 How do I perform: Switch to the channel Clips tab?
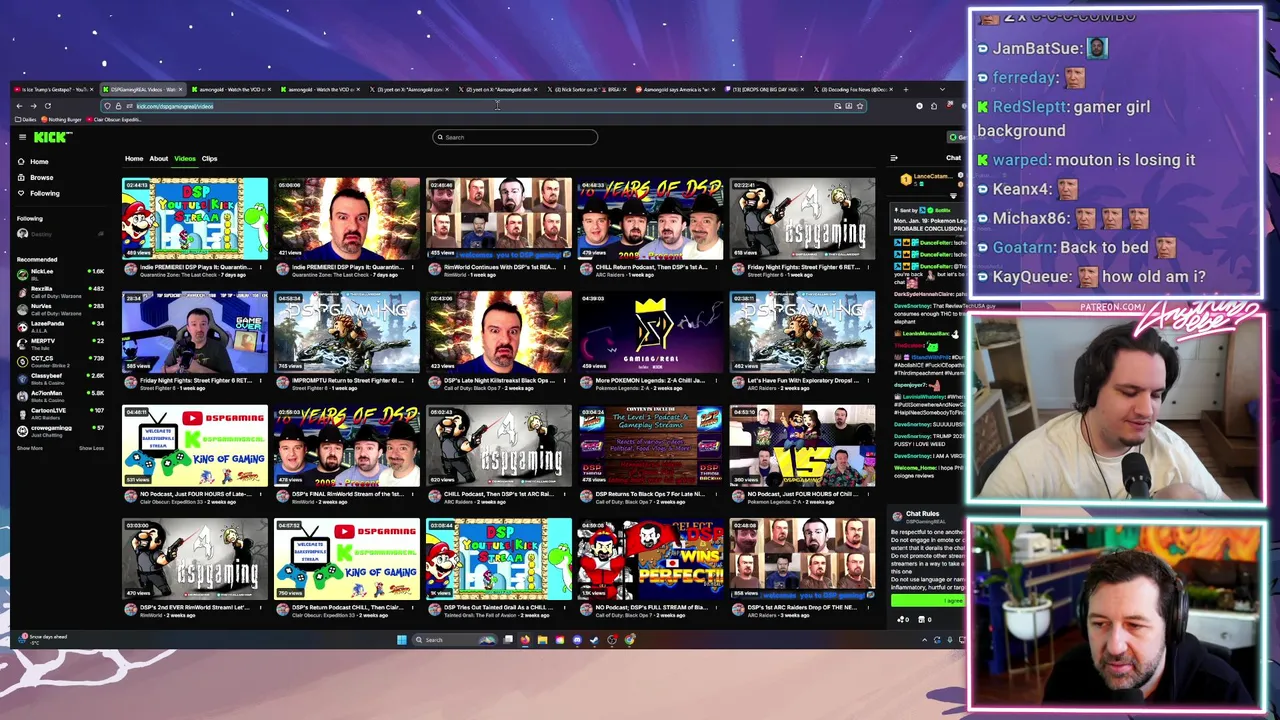coord(209,158)
